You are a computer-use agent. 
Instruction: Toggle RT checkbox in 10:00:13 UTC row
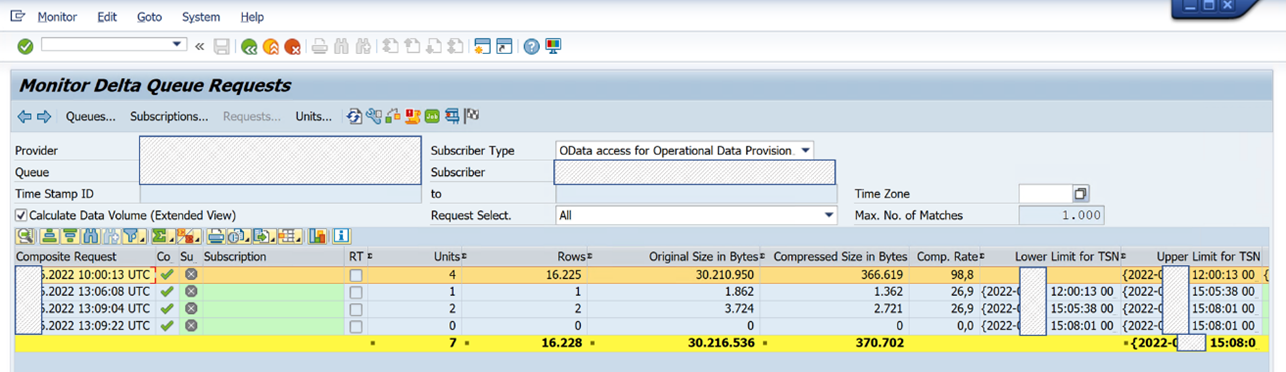pos(356,275)
